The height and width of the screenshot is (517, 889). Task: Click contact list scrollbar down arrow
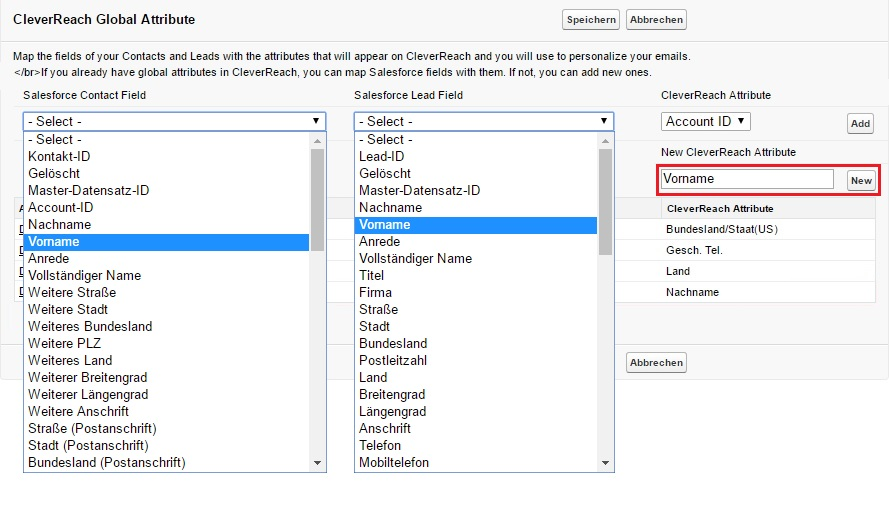[x=318, y=463]
